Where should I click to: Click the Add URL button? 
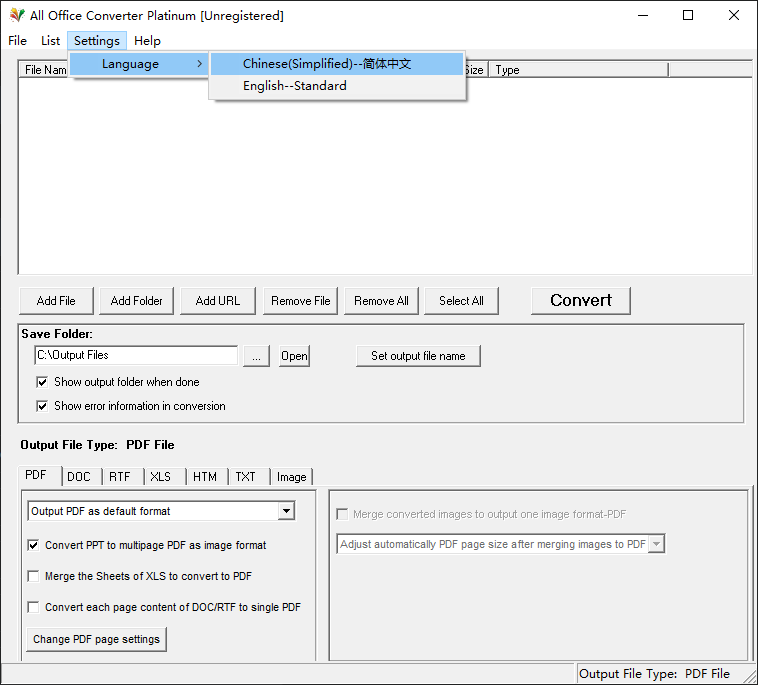click(218, 301)
